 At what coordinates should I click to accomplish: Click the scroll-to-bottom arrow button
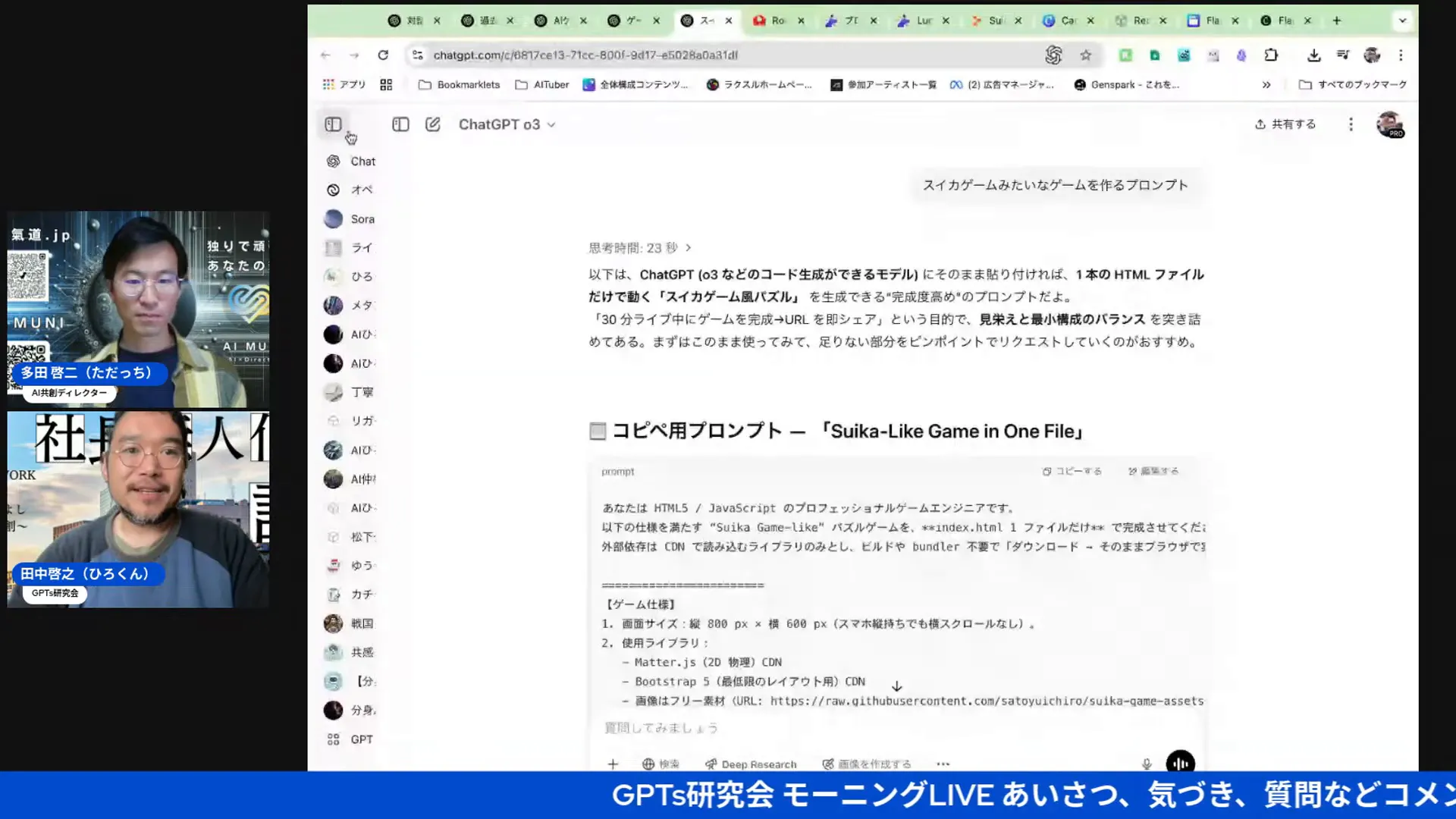coord(896,686)
